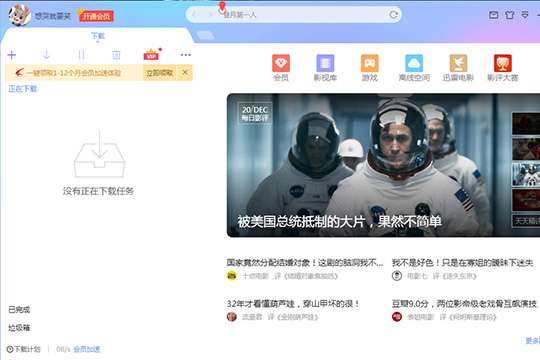The width and height of the screenshot is (540, 360).
Task: Click the 天天精彩 banner label
Action: 526,221
